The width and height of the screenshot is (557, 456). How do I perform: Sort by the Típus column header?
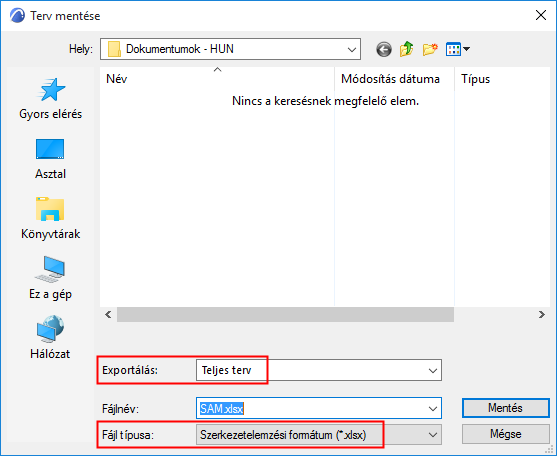tap(502, 79)
